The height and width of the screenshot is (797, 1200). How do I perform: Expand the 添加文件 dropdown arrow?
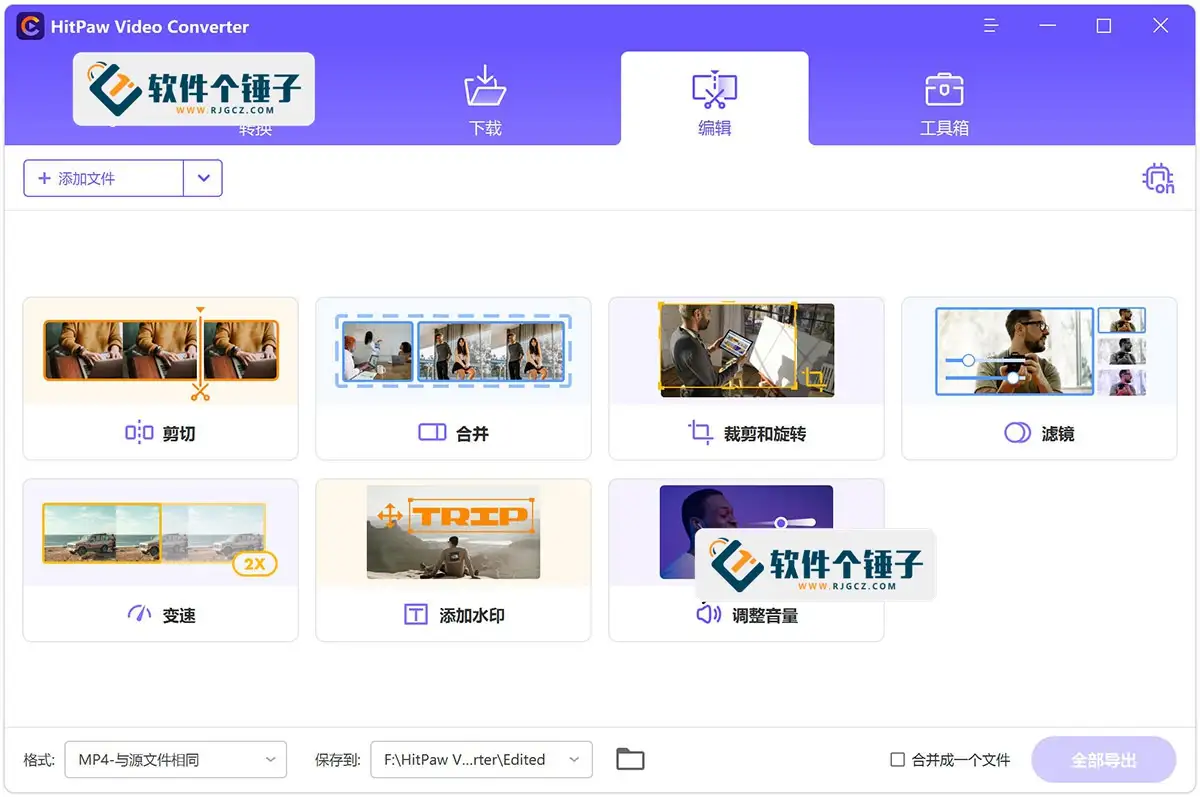[203, 178]
